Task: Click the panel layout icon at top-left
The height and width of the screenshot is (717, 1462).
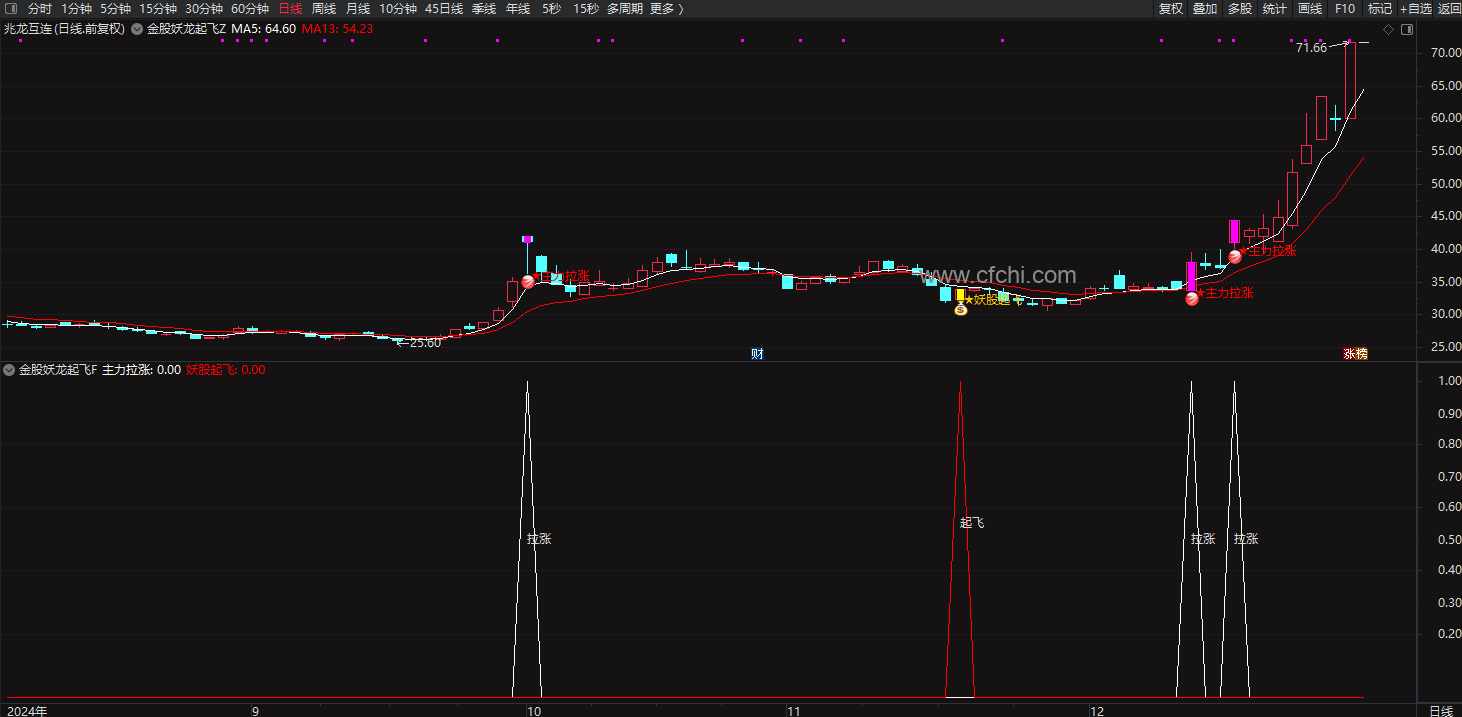Action: click(11, 9)
